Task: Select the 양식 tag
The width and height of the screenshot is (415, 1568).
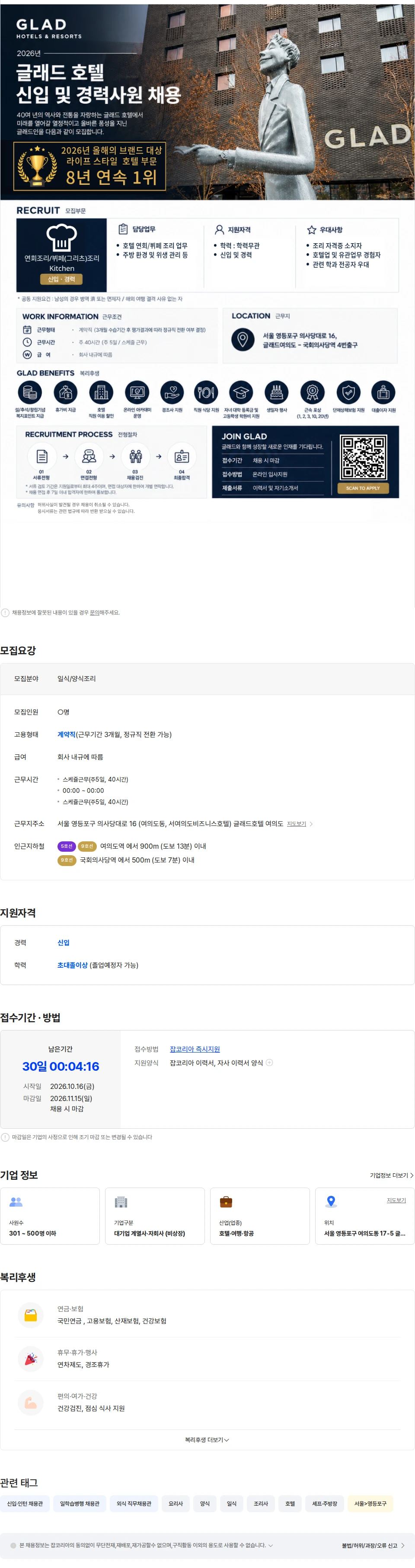Action: tap(205, 1504)
